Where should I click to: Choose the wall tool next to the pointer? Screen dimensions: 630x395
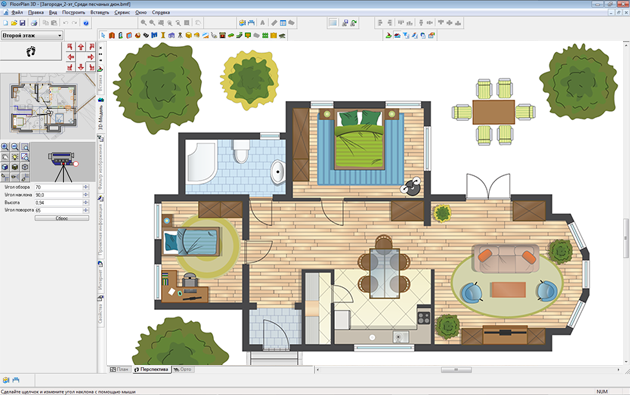[x=112, y=35]
